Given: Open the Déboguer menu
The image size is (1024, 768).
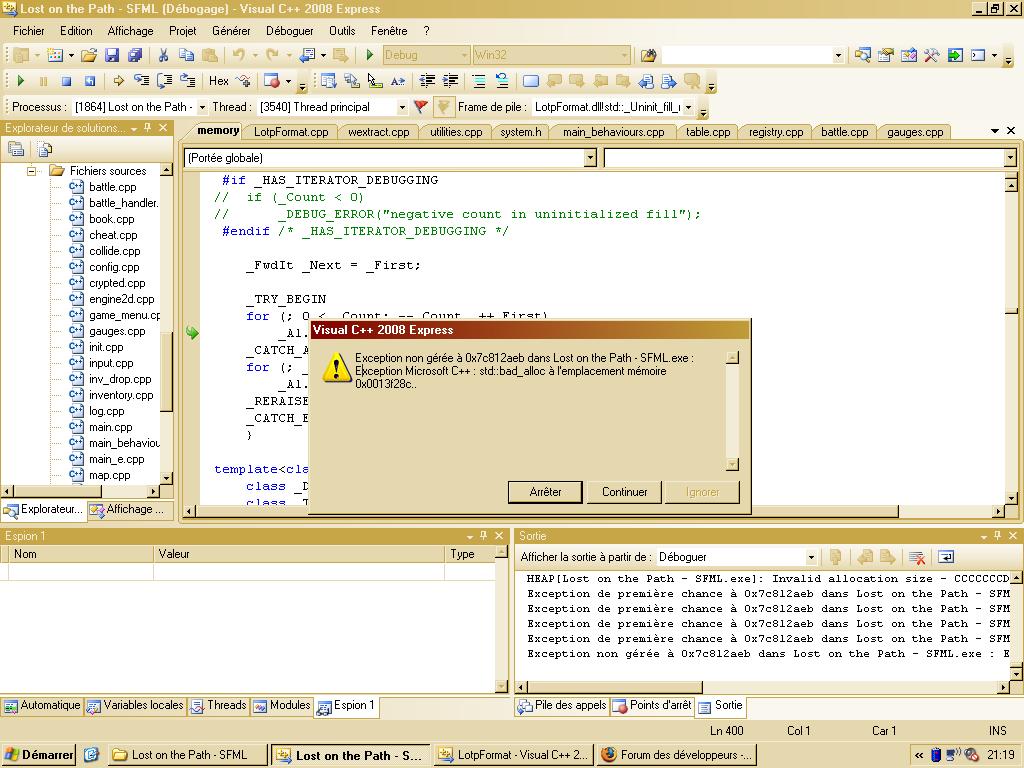Looking at the screenshot, I should (290, 31).
